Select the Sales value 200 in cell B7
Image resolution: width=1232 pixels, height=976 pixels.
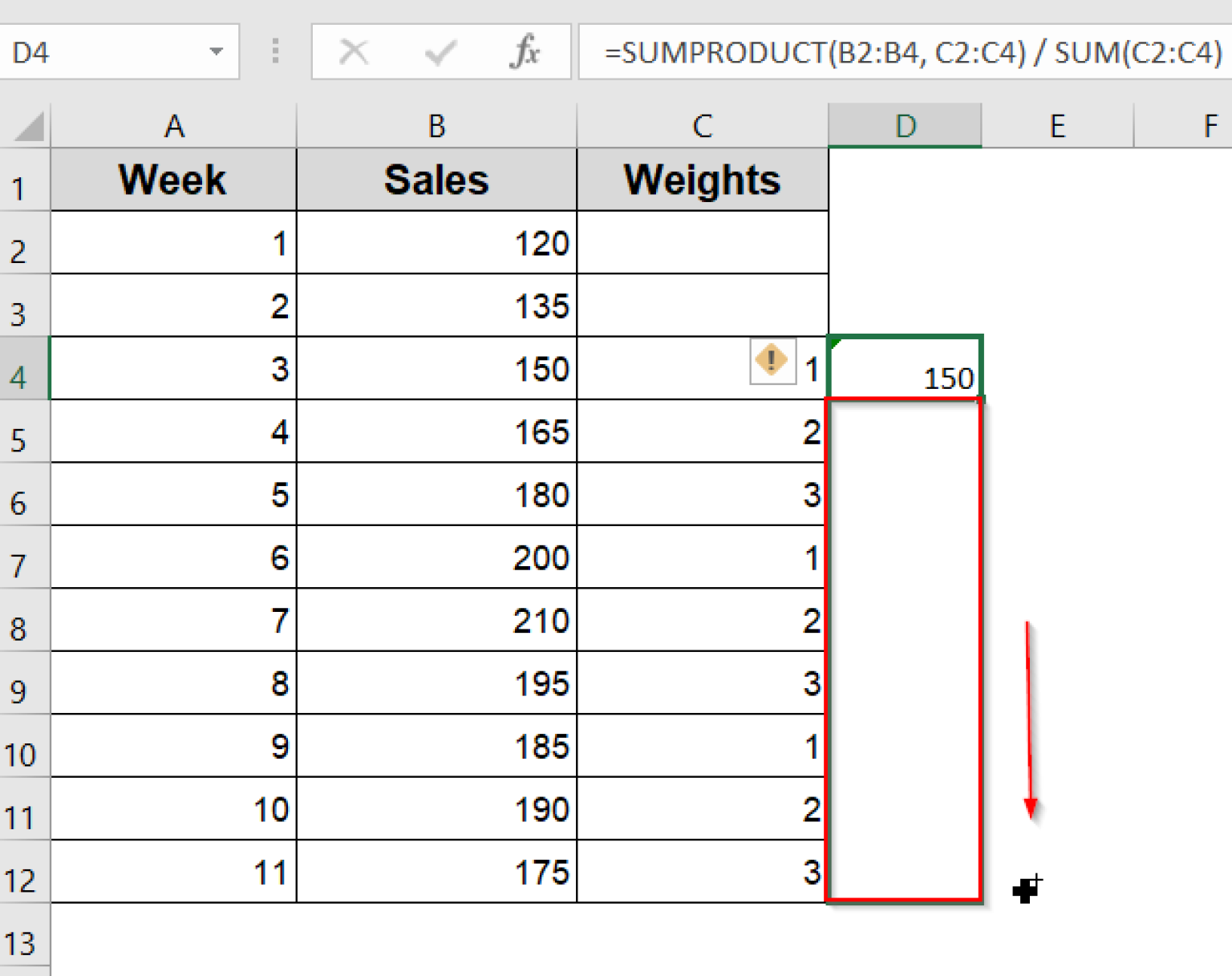tap(437, 559)
